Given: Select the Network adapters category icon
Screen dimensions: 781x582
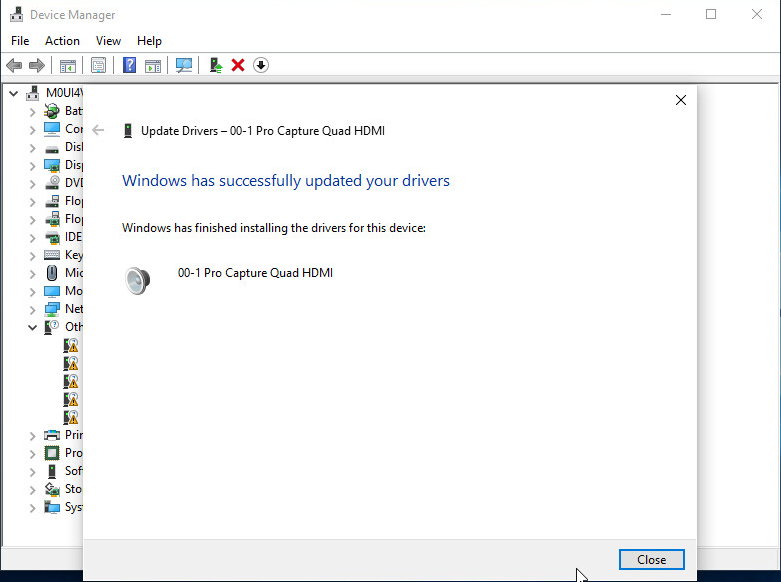Looking at the screenshot, I should coord(52,309).
